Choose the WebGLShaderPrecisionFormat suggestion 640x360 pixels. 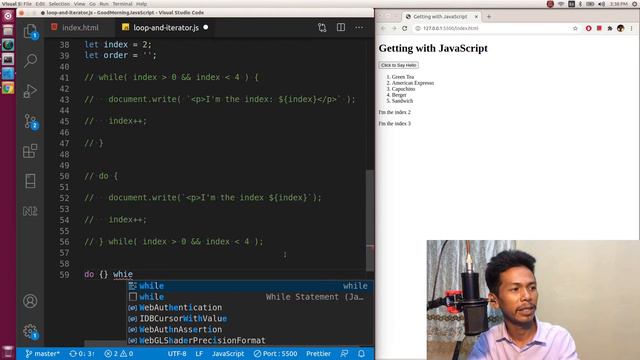[x=250, y=340]
